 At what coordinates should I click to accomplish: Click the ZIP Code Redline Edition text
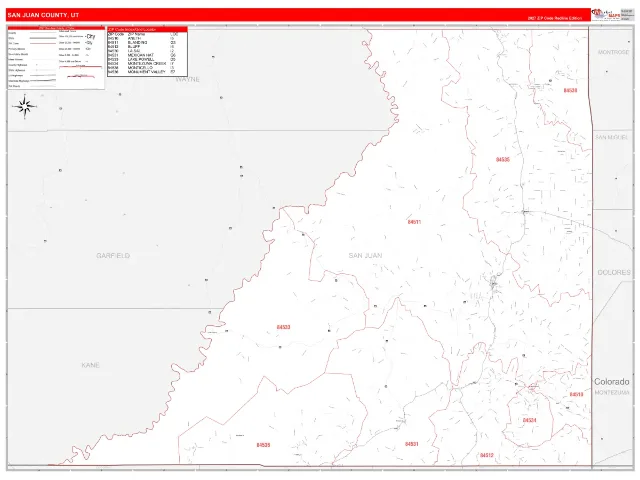(x=554, y=18)
